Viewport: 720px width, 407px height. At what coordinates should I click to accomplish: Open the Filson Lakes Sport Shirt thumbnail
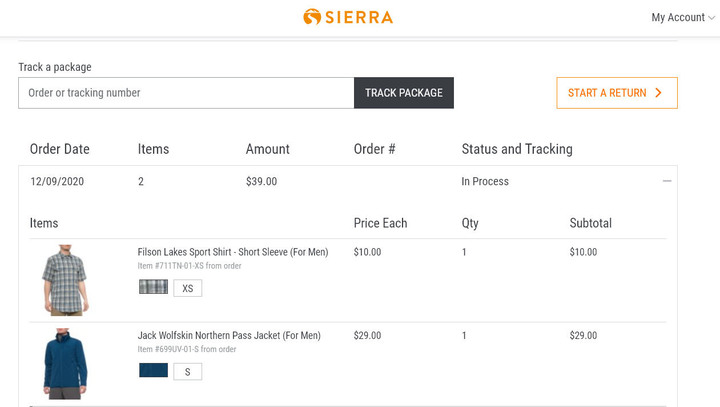click(x=65, y=280)
